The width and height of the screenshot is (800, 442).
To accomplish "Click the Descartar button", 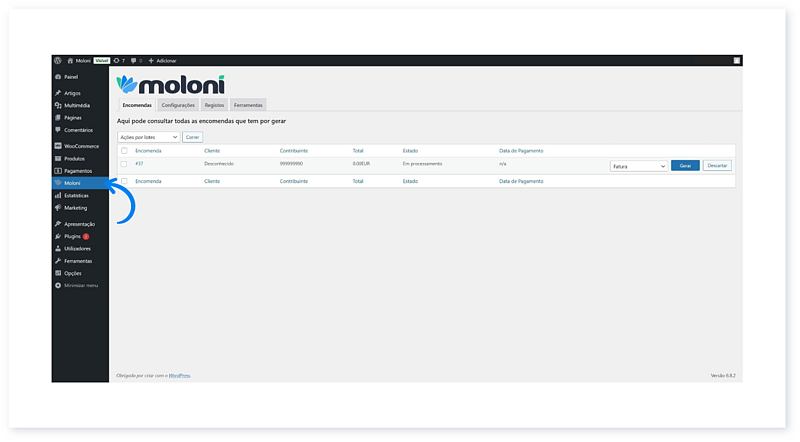I will point(717,166).
